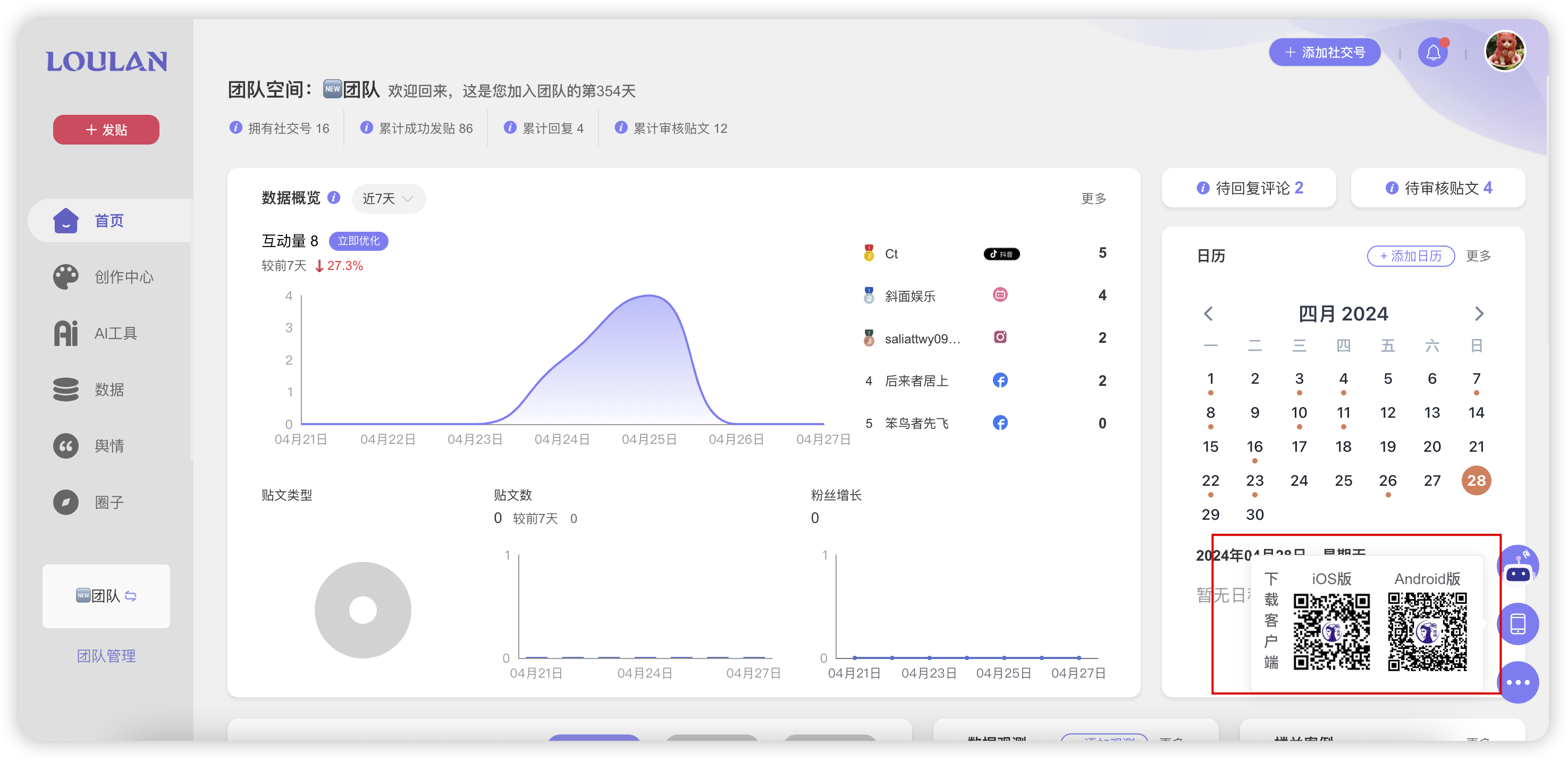
Task: Click the compass icon for 圈子
Action: (x=66, y=502)
